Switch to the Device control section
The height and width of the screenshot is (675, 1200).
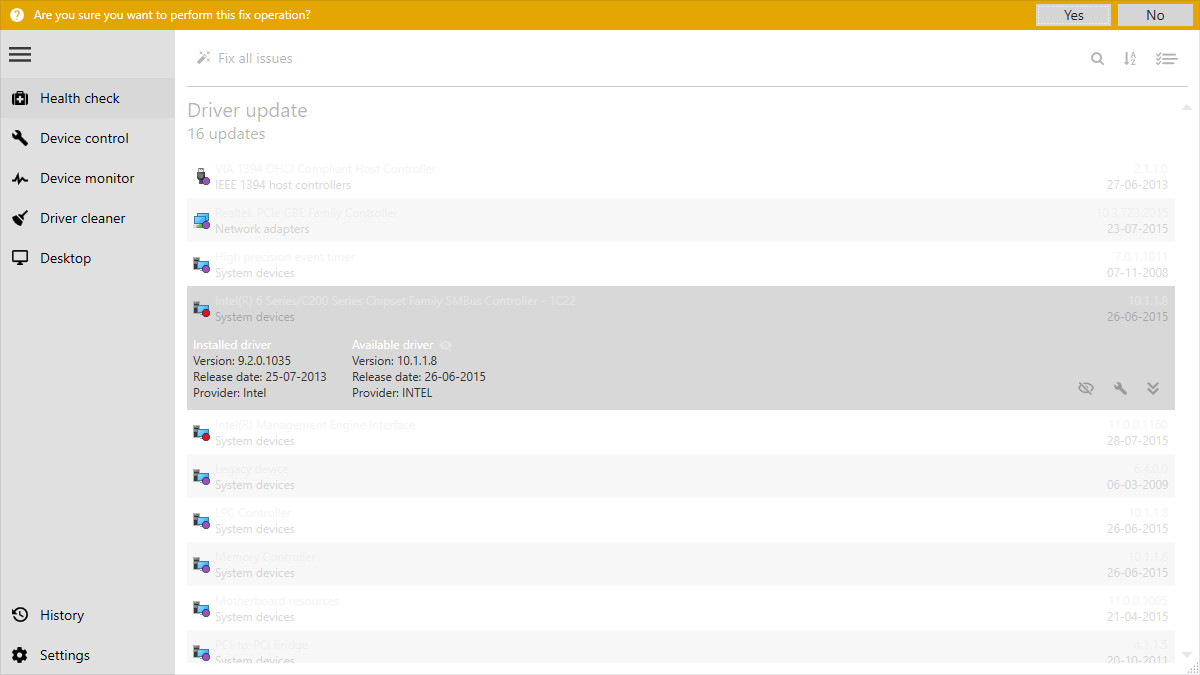click(x=20, y=138)
